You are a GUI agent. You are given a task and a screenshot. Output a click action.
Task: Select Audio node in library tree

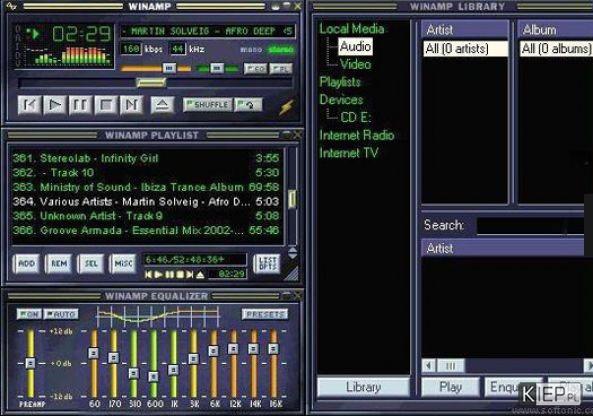click(355, 47)
